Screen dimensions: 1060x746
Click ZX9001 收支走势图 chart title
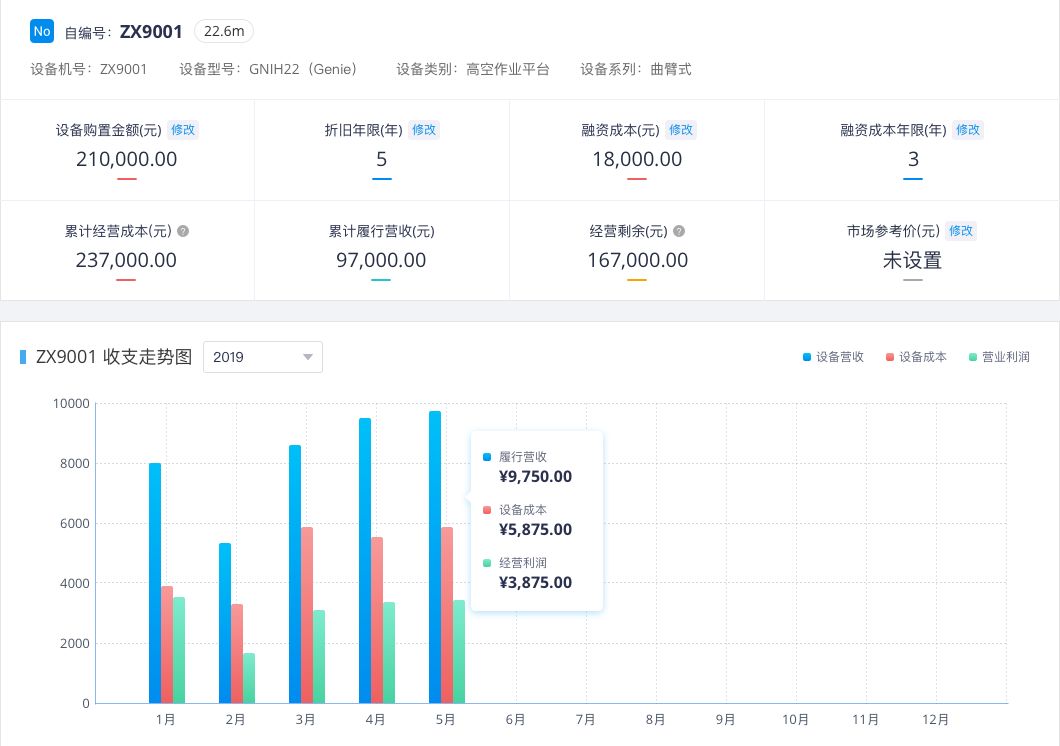tap(114, 357)
